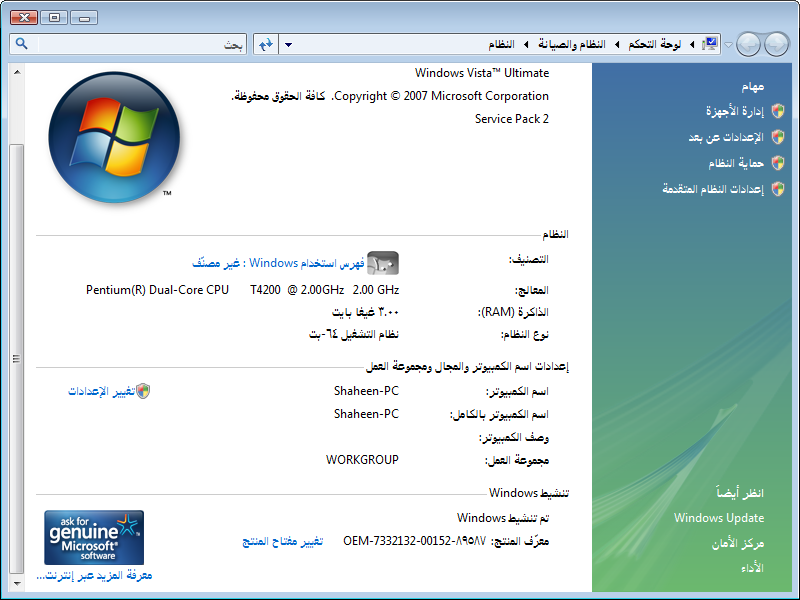Select the لوحة التحكم breadcrumb

pos(655,44)
